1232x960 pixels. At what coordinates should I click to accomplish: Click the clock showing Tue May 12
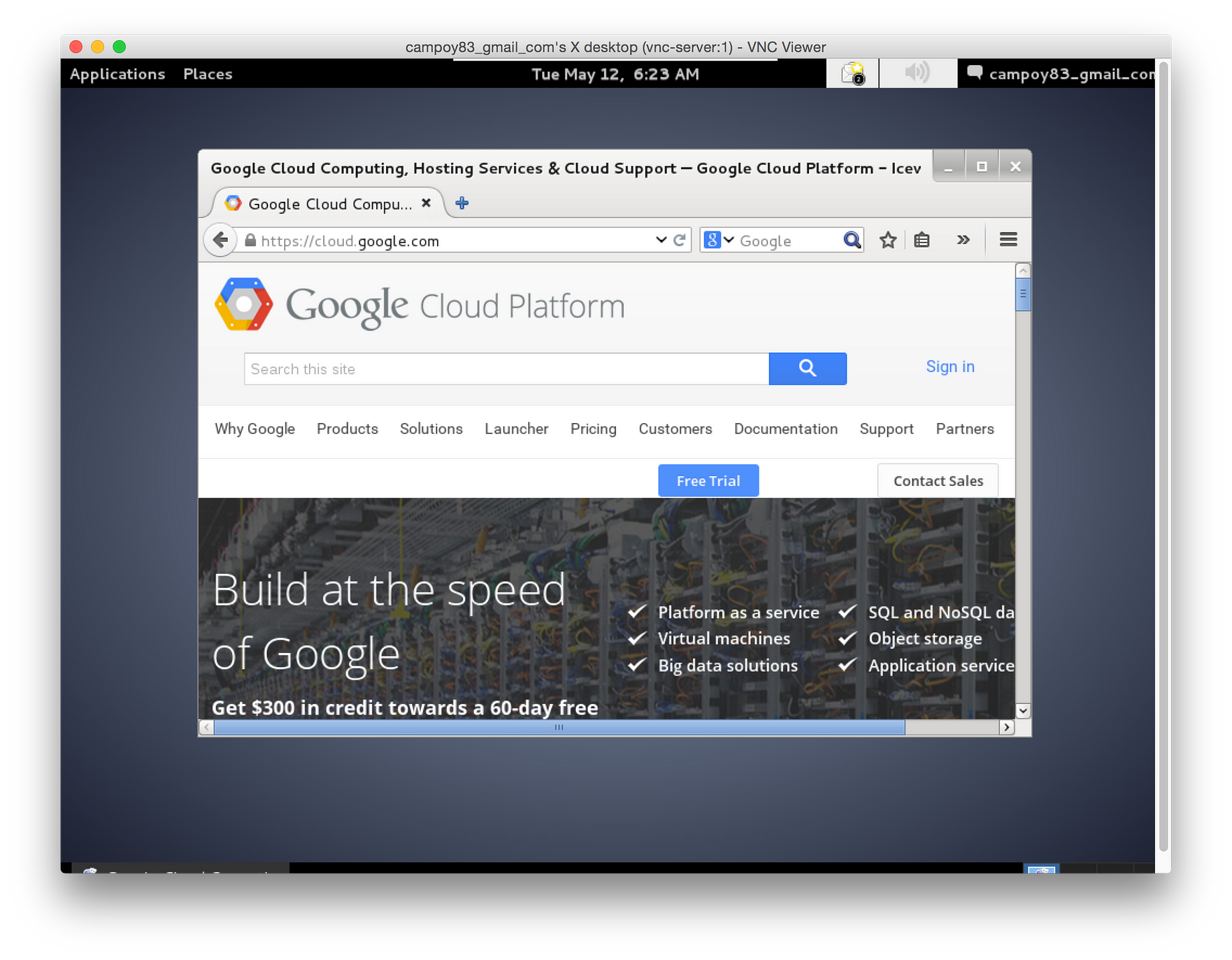[x=615, y=74]
